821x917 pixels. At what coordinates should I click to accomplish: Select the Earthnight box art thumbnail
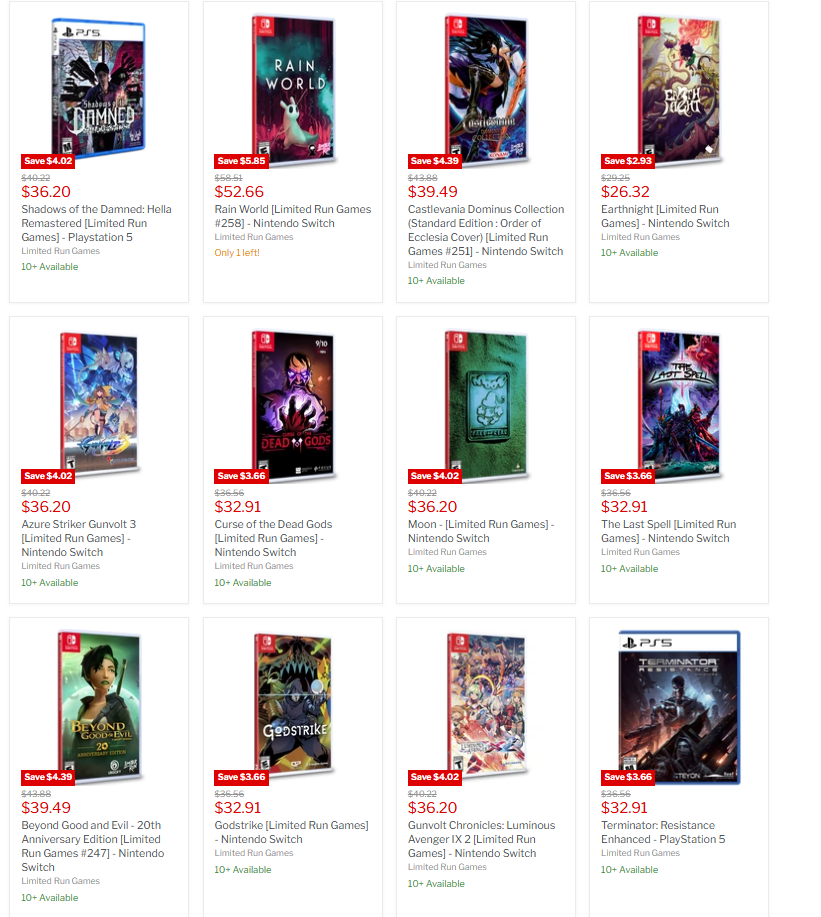[679, 89]
